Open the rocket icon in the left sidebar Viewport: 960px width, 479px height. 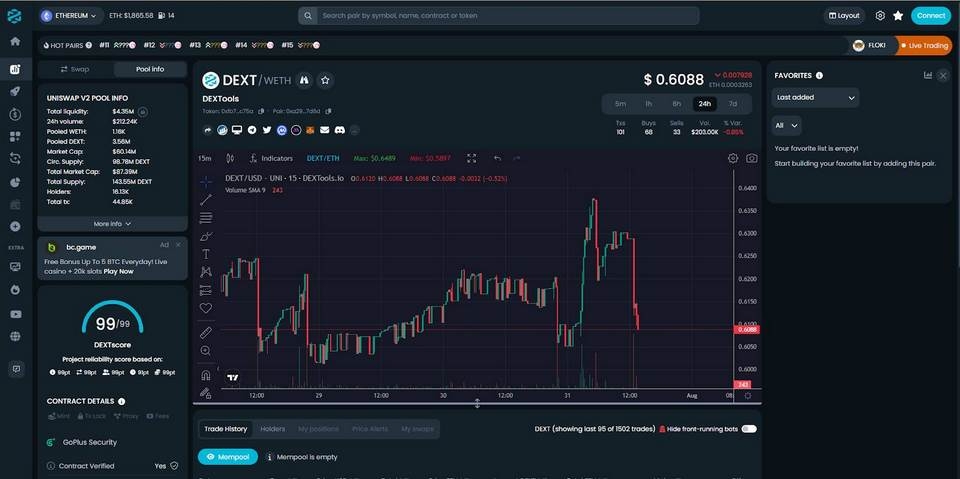[15, 91]
